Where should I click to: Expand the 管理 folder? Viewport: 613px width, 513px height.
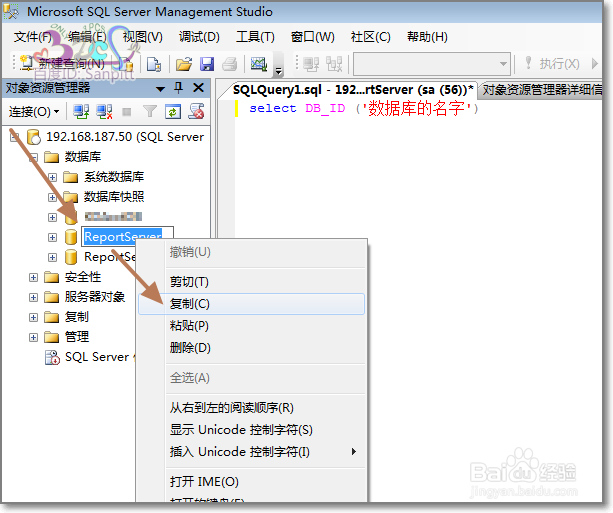pos(34,337)
